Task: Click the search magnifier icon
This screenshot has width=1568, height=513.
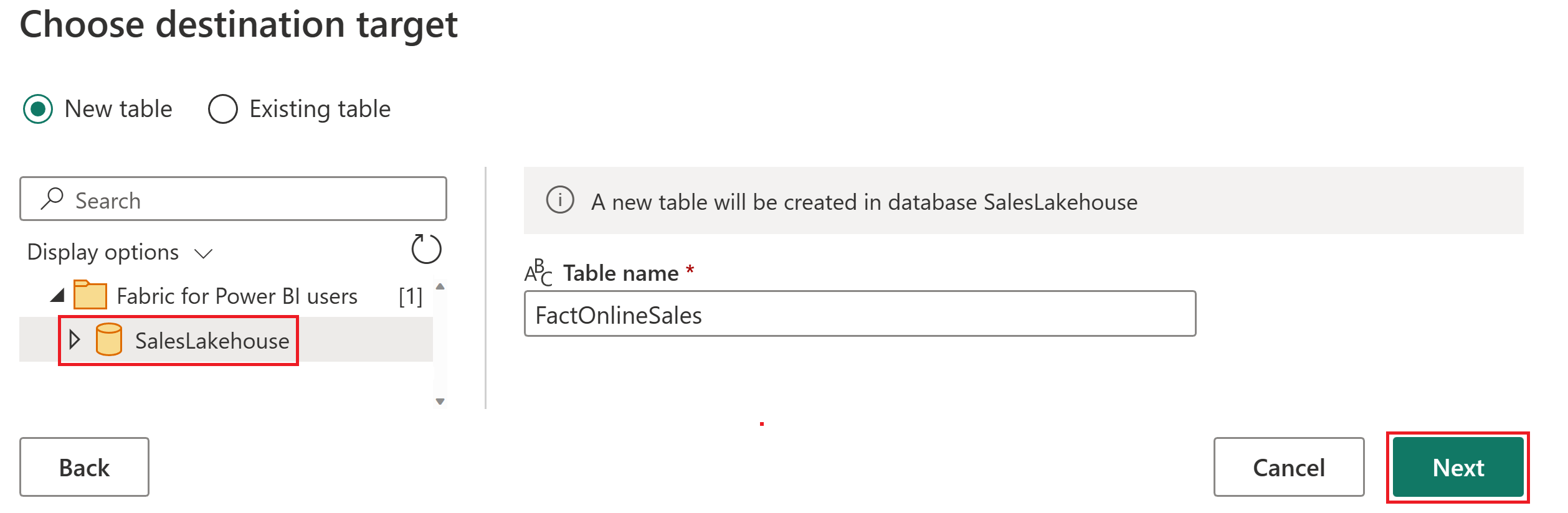Action: click(x=54, y=199)
